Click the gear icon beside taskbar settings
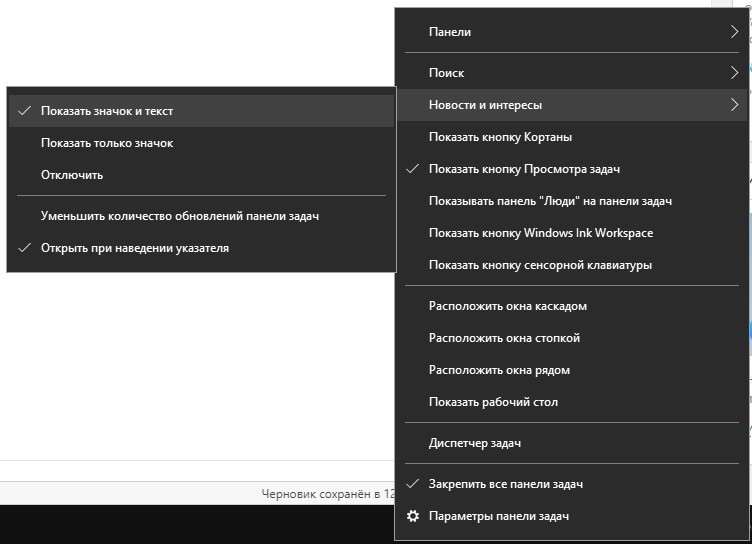Screen dimensions: 752x544 tap(413, 516)
